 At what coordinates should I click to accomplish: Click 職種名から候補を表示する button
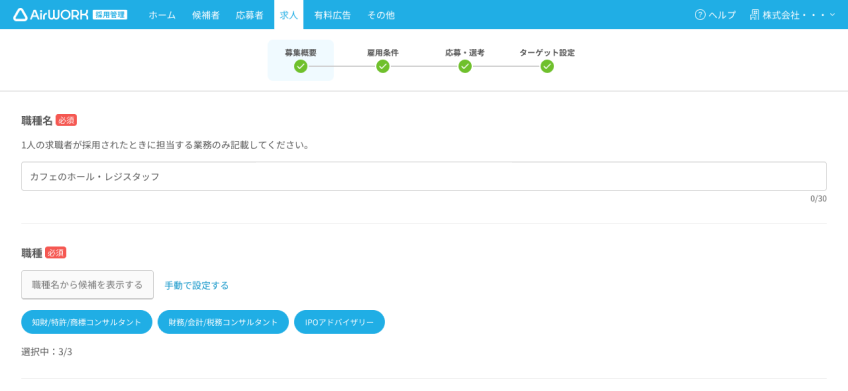(88, 285)
